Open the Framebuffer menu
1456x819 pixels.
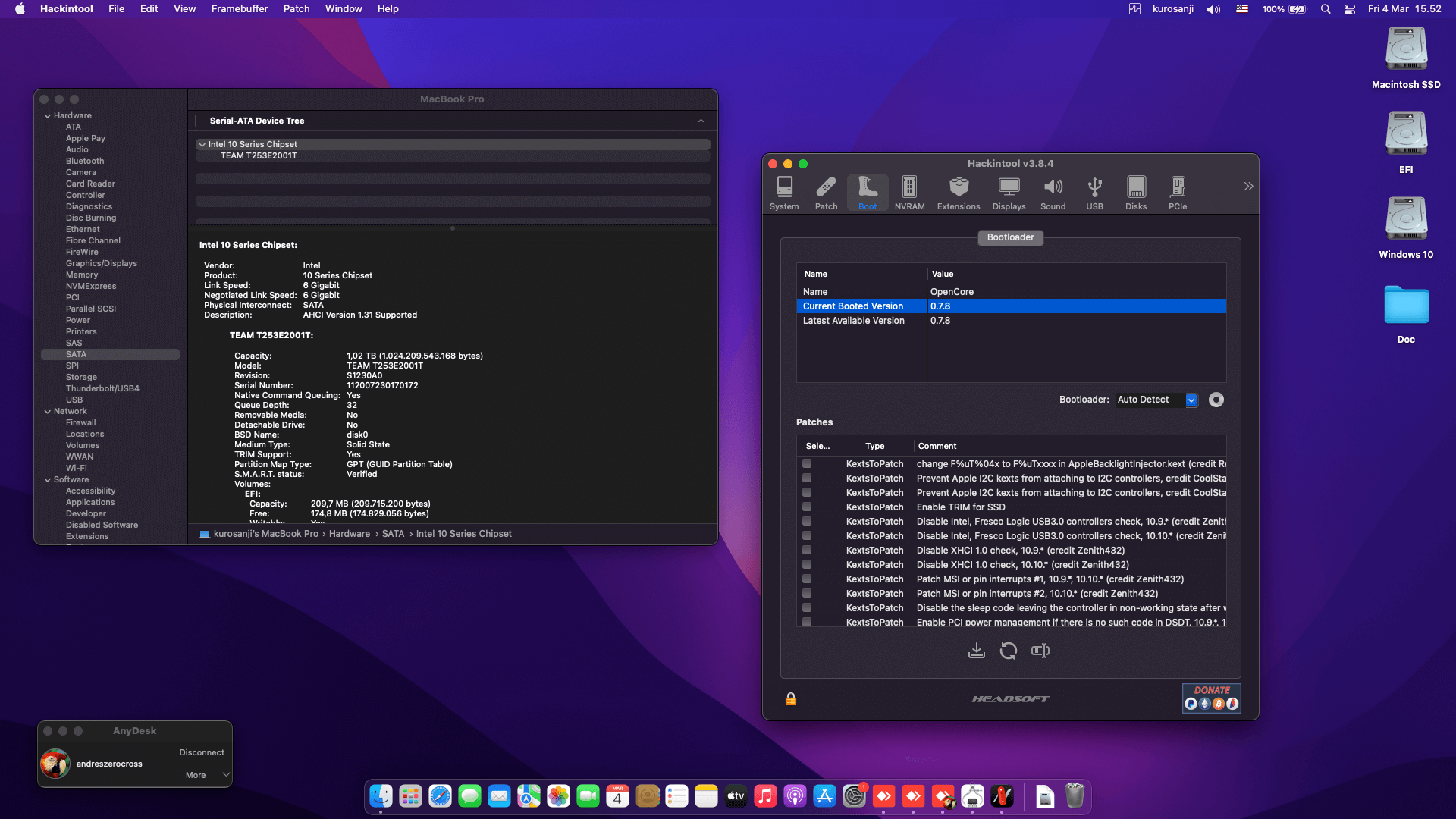pos(239,8)
